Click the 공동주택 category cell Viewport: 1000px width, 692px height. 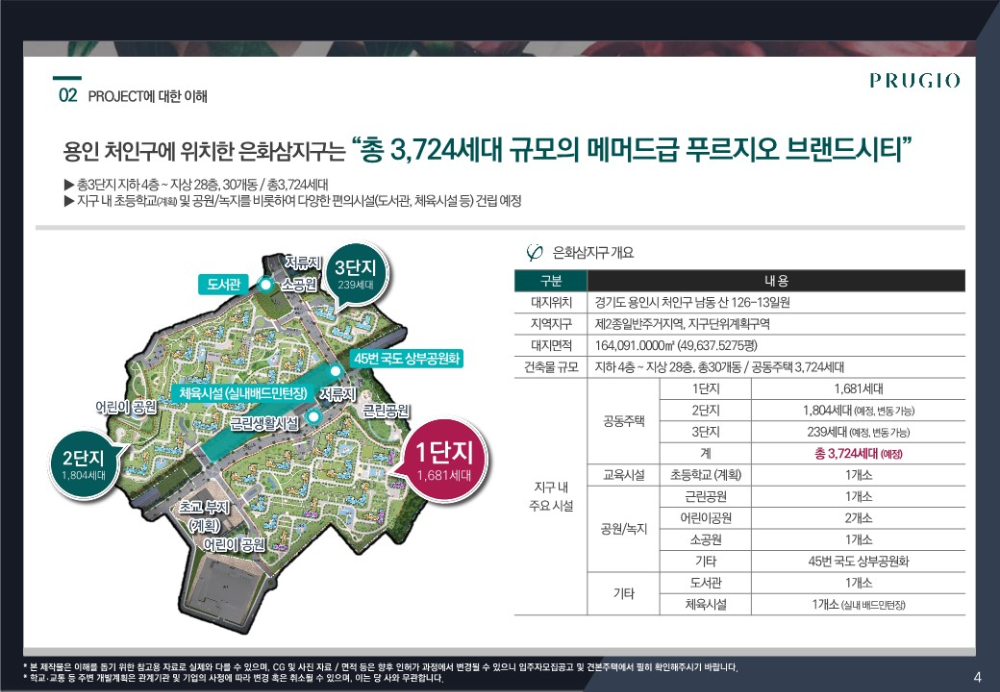pyautogui.click(x=624, y=421)
